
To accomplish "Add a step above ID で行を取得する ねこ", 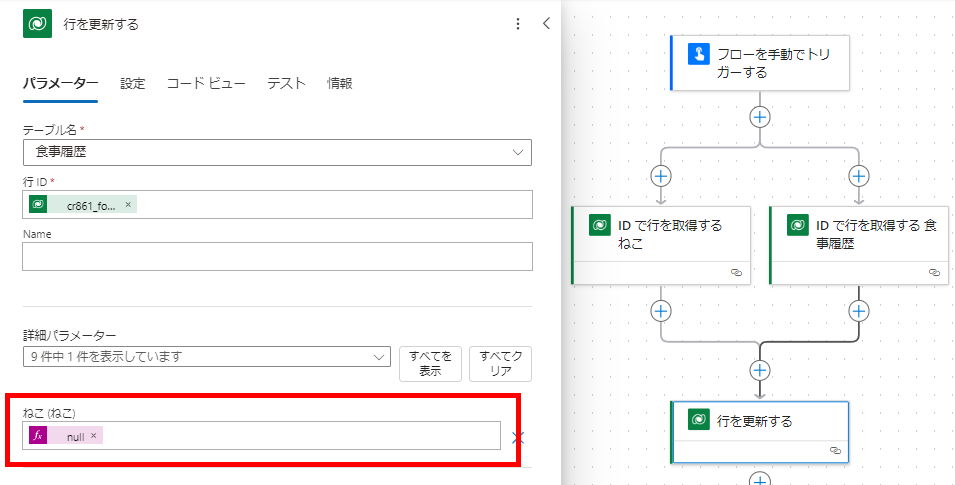I will [661, 176].
